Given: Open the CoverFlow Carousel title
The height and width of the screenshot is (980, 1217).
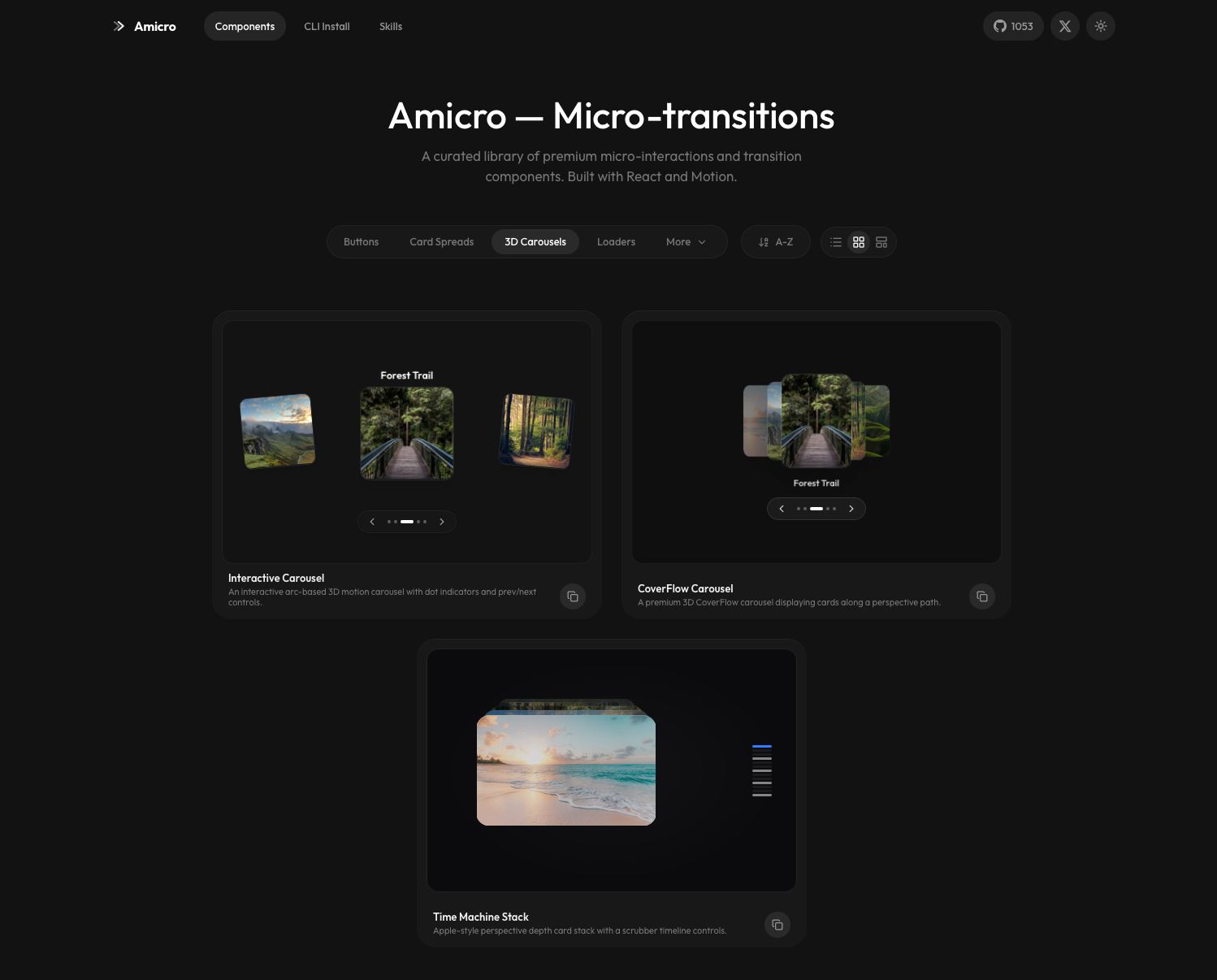Looking at the screenshot, I should point(686,589).
